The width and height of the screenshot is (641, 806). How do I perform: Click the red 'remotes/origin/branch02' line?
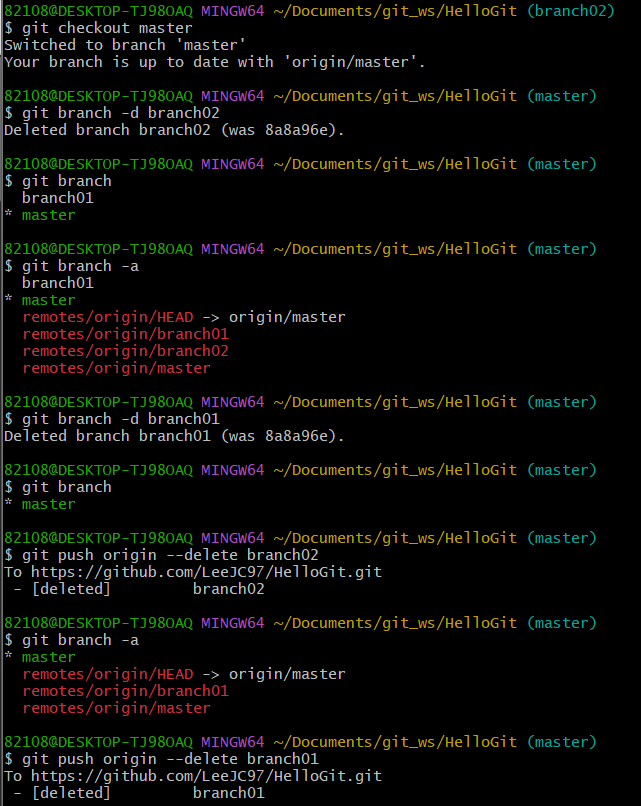125,351
